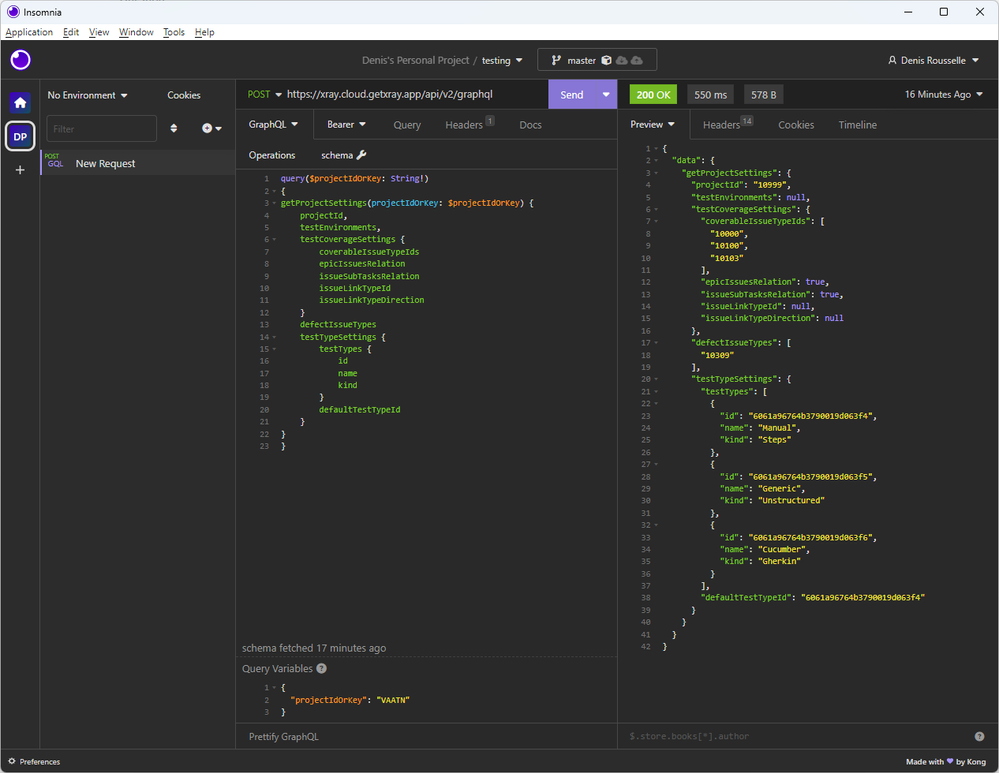This screenshot has width=999, height=773.
Task: Open the Denis Rousselle account menu
Action: 933,60
